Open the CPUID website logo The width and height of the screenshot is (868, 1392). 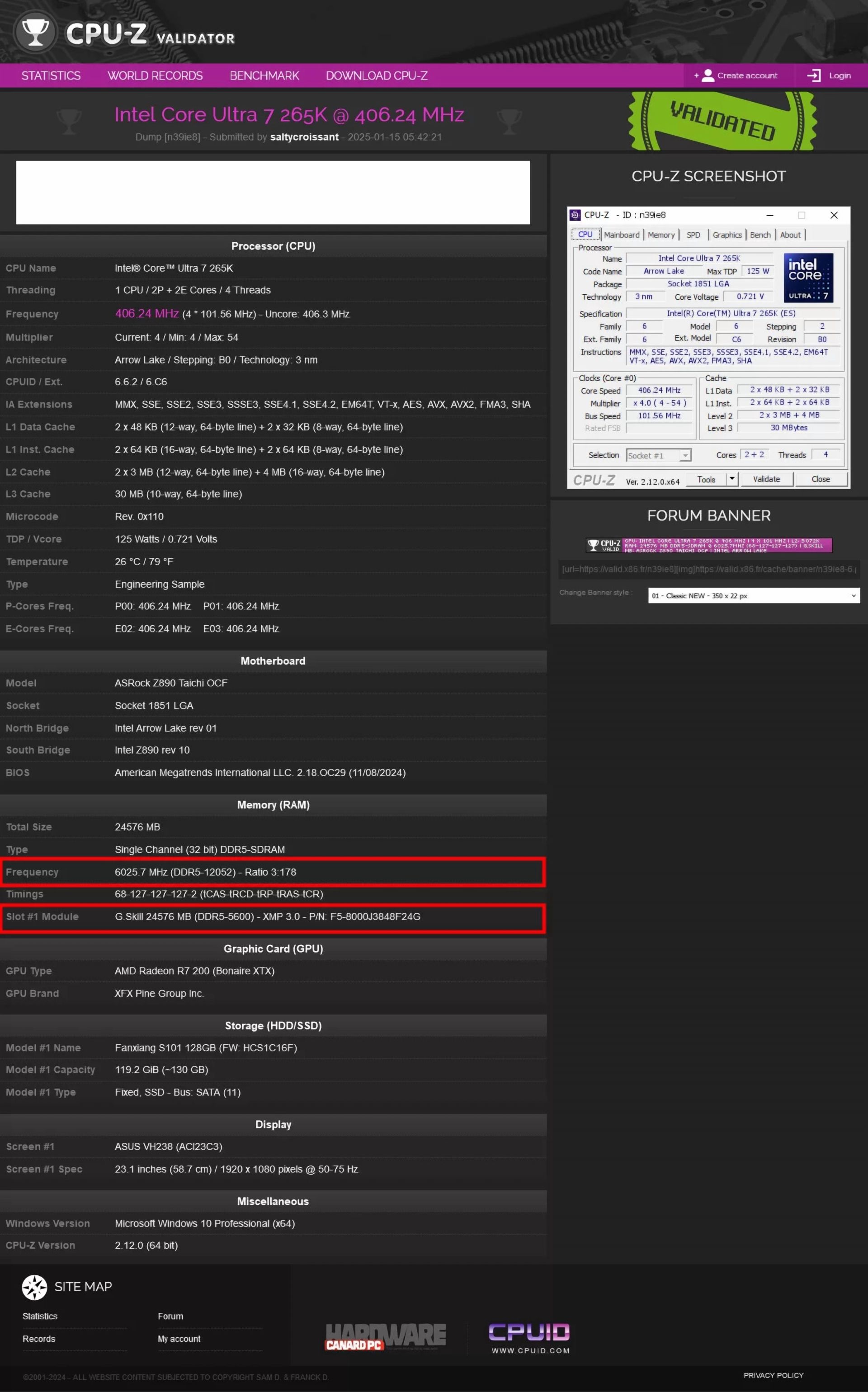pos(529,1338)
